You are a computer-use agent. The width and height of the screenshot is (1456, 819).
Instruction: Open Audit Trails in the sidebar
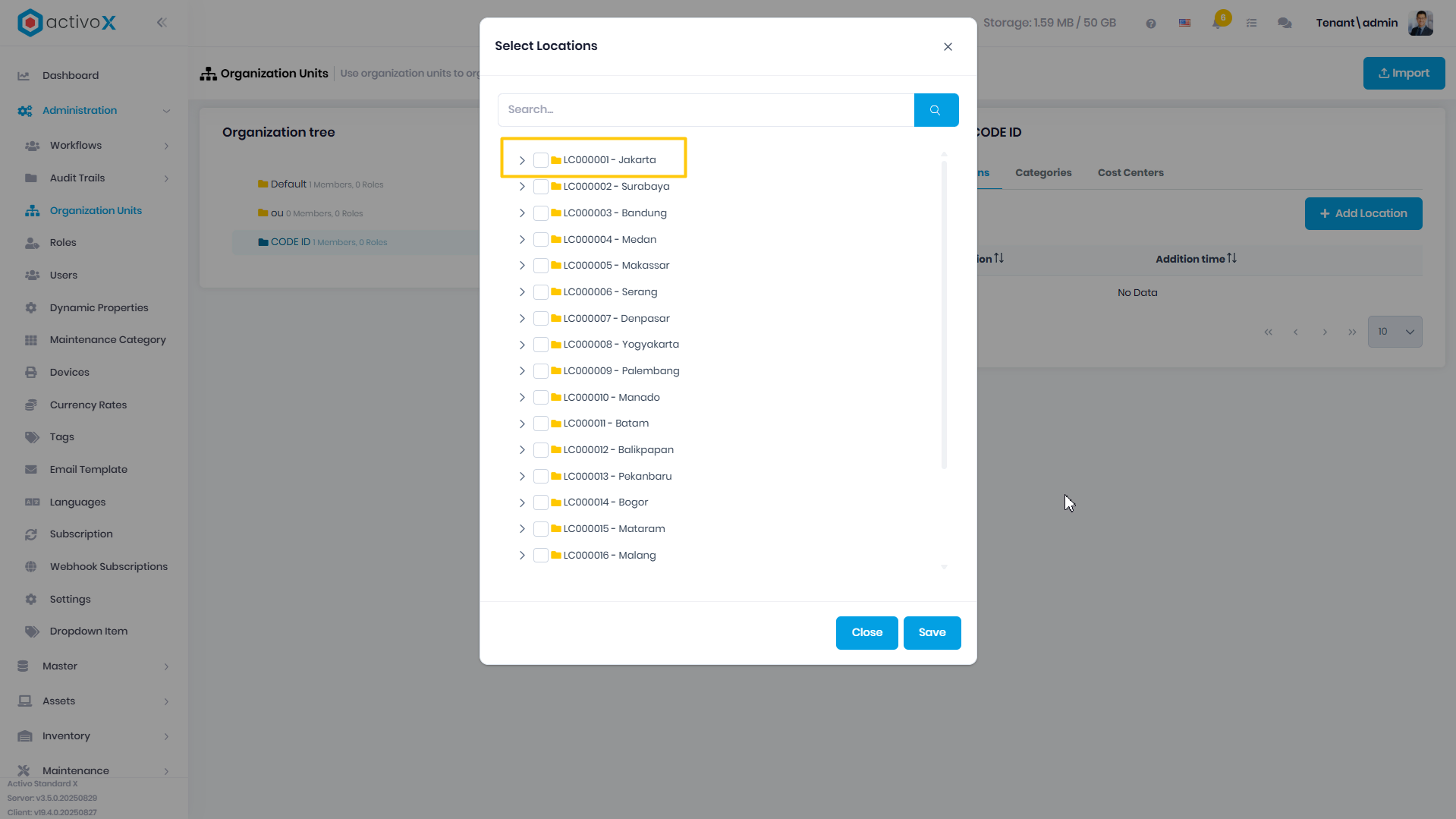coord(77,178)
